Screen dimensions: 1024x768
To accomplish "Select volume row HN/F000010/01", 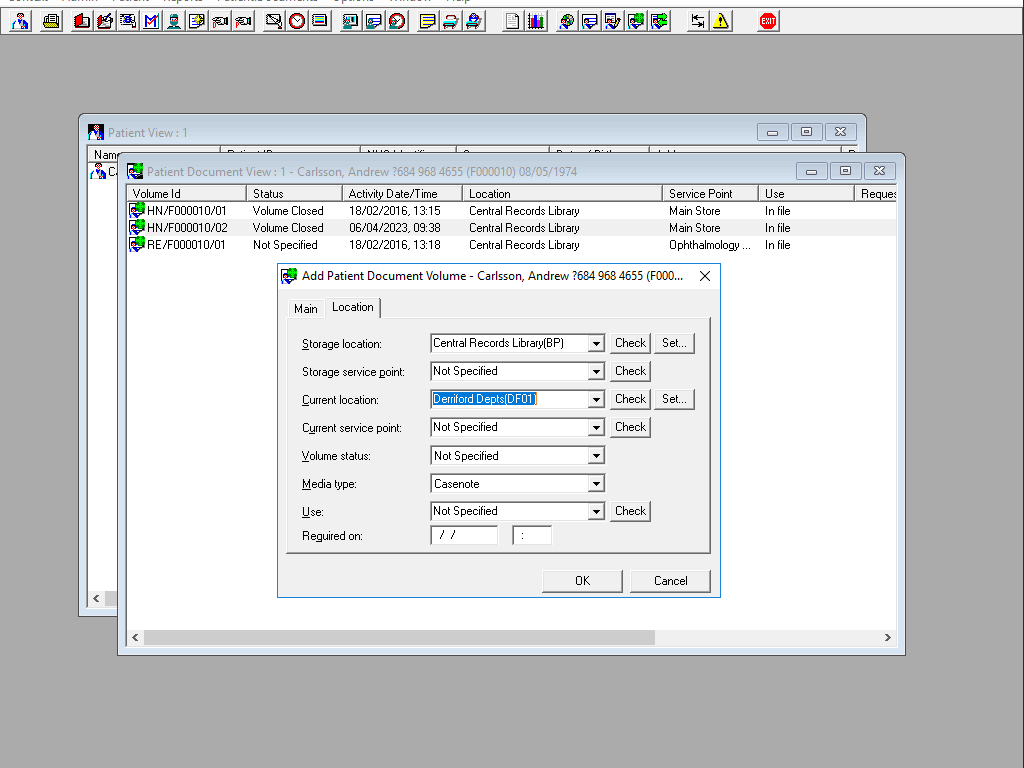I will pos(511,211).
